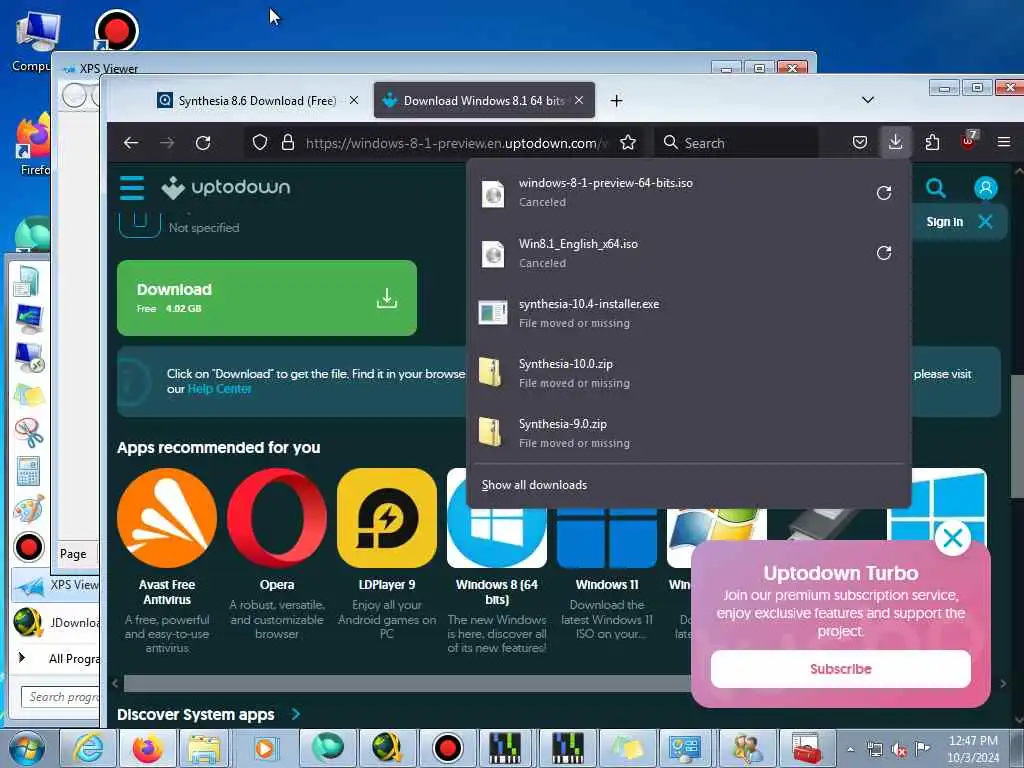
Task: Click the page vertical scrollbar thumb
Action: [x=1017, y=436]
